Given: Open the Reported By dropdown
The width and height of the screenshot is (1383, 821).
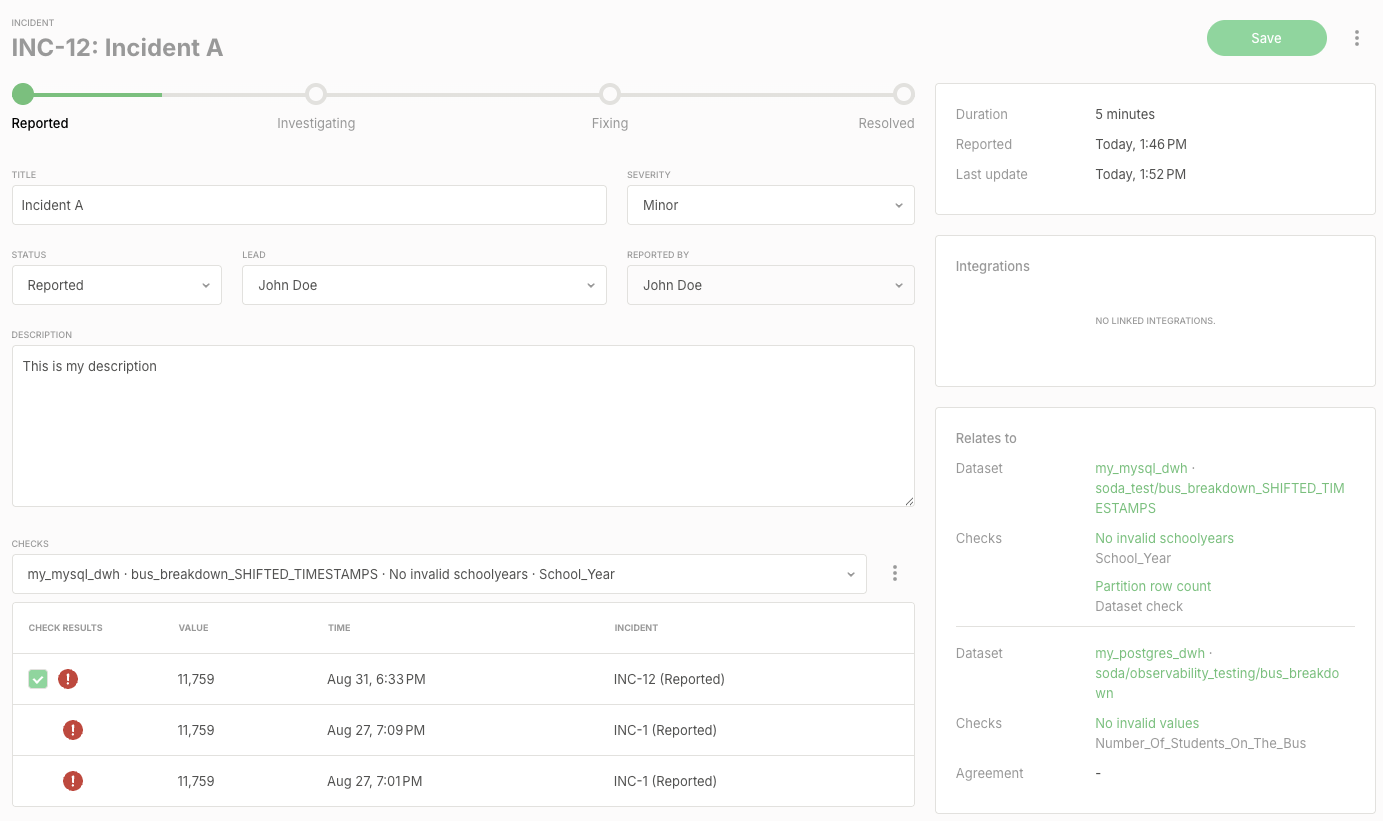Looking at the screenshot, I should pyautogui.click(x=771, y=285).
